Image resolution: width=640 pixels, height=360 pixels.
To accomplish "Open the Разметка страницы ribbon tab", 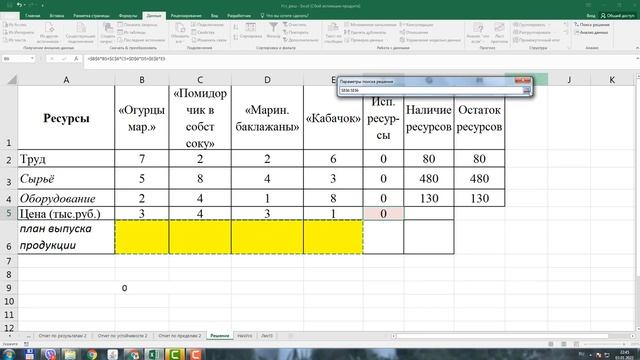I will pos(91,16).
